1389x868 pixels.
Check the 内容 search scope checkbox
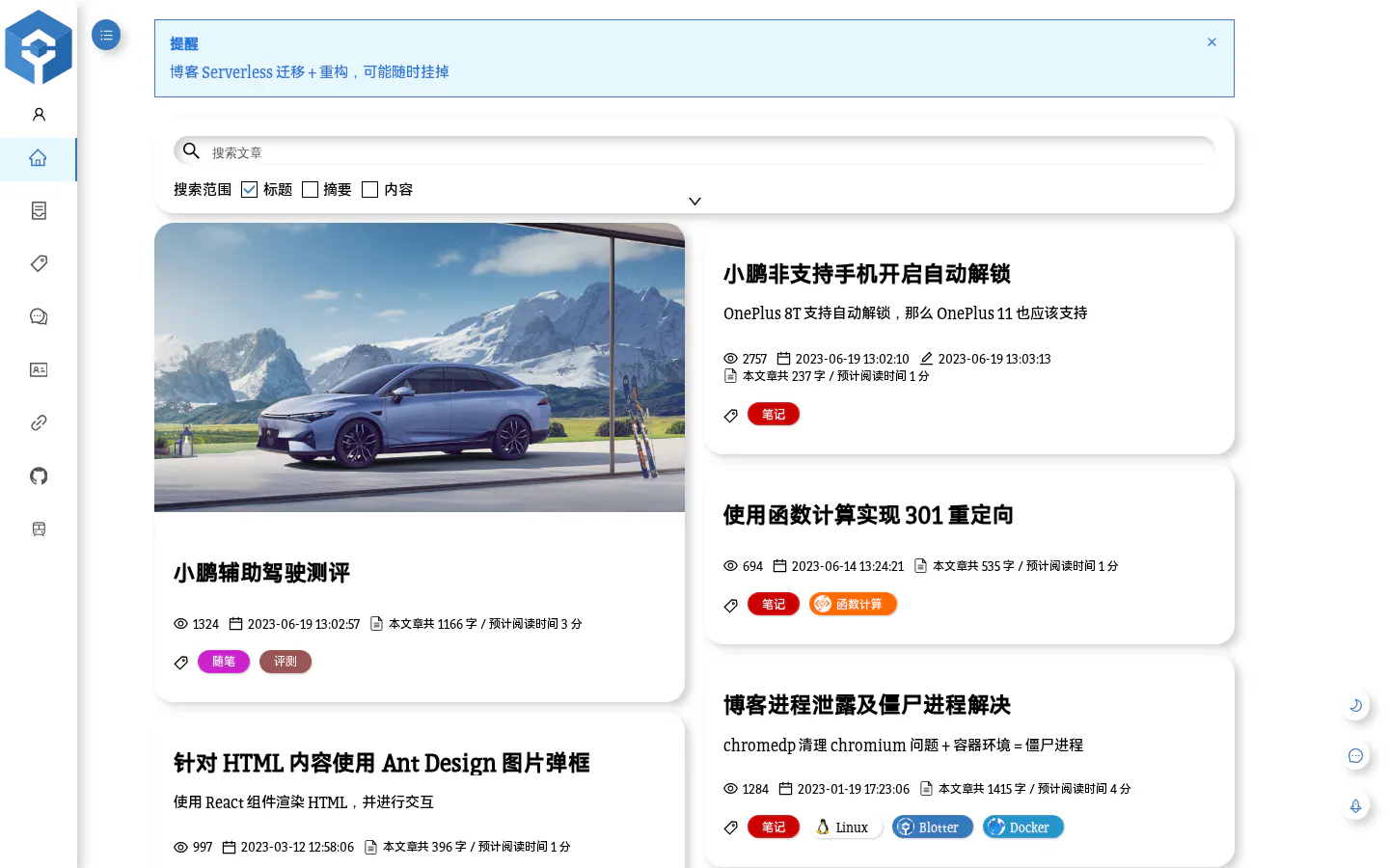[x=369, y=190]
